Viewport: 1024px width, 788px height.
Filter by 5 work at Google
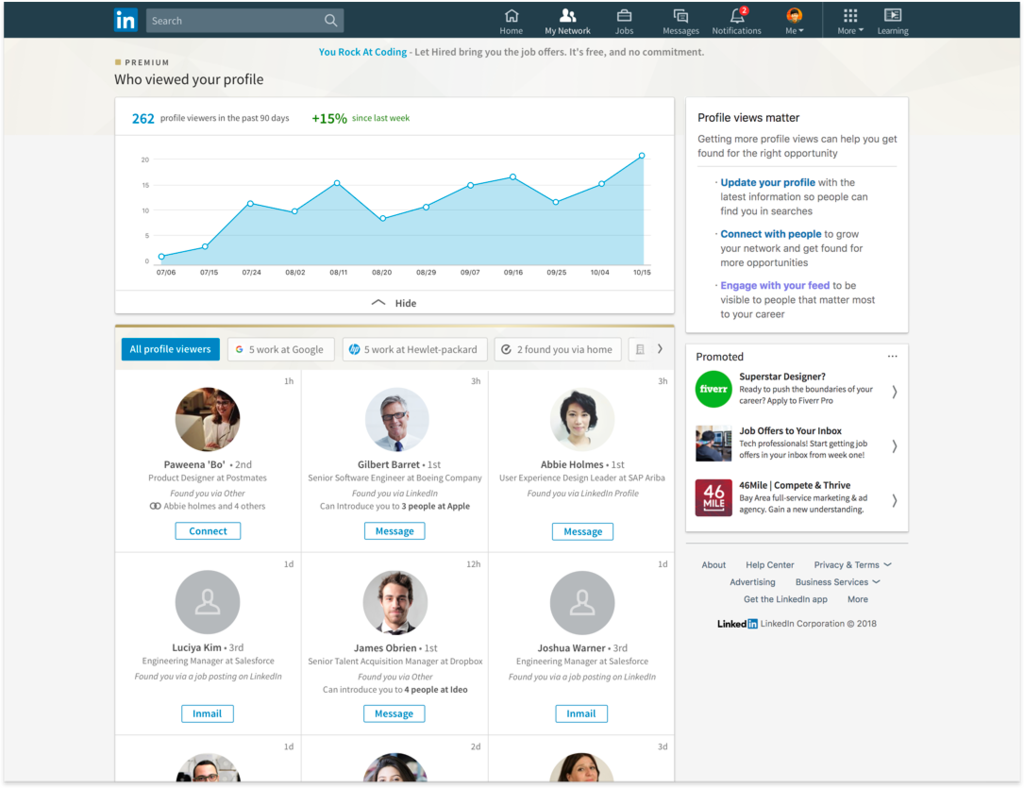coord(281,349)
